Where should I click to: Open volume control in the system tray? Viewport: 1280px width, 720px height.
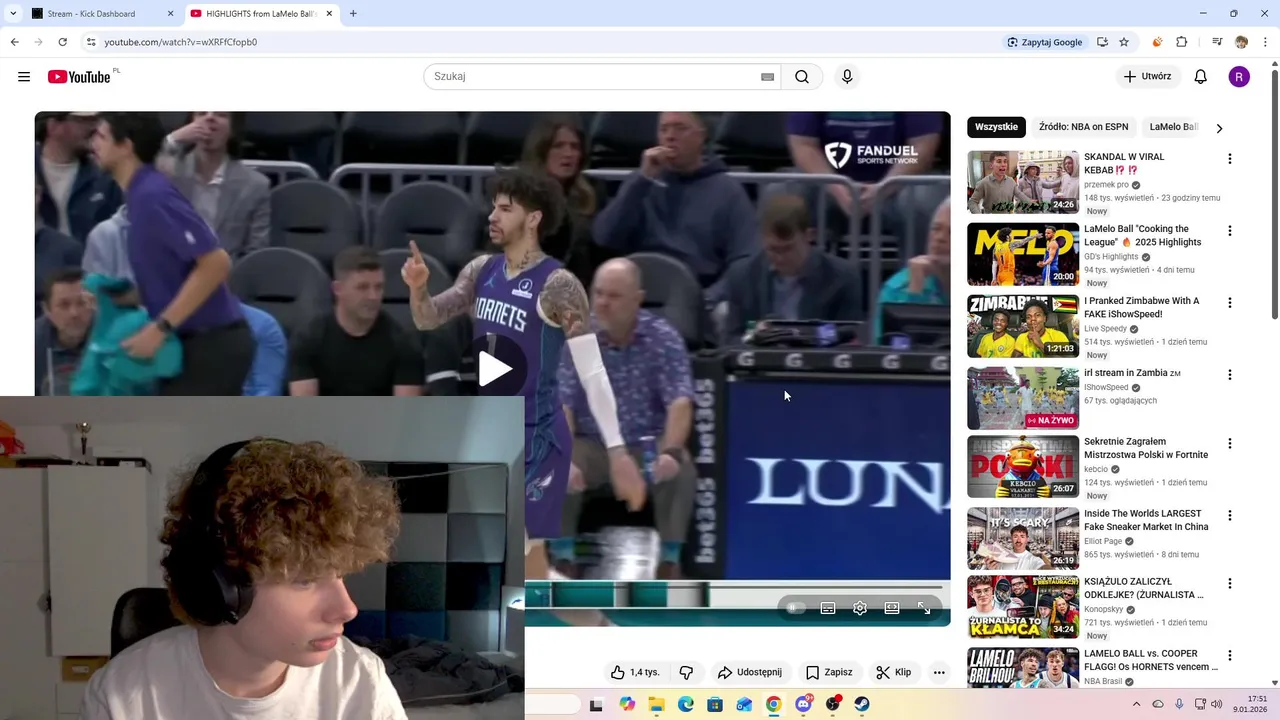(1217, 704)
